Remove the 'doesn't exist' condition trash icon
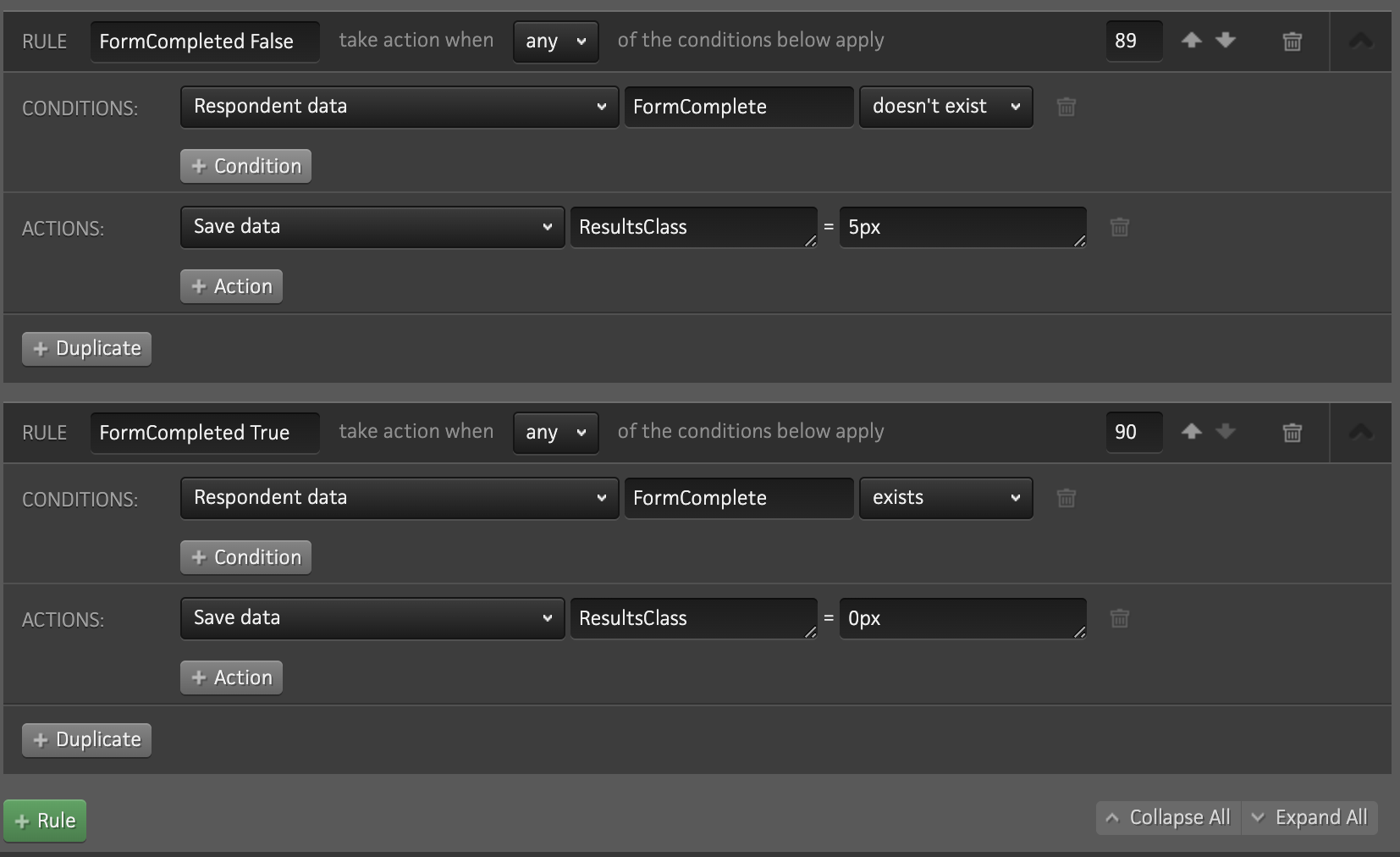Screen dimensions: 1400x857 (1066, 107)
